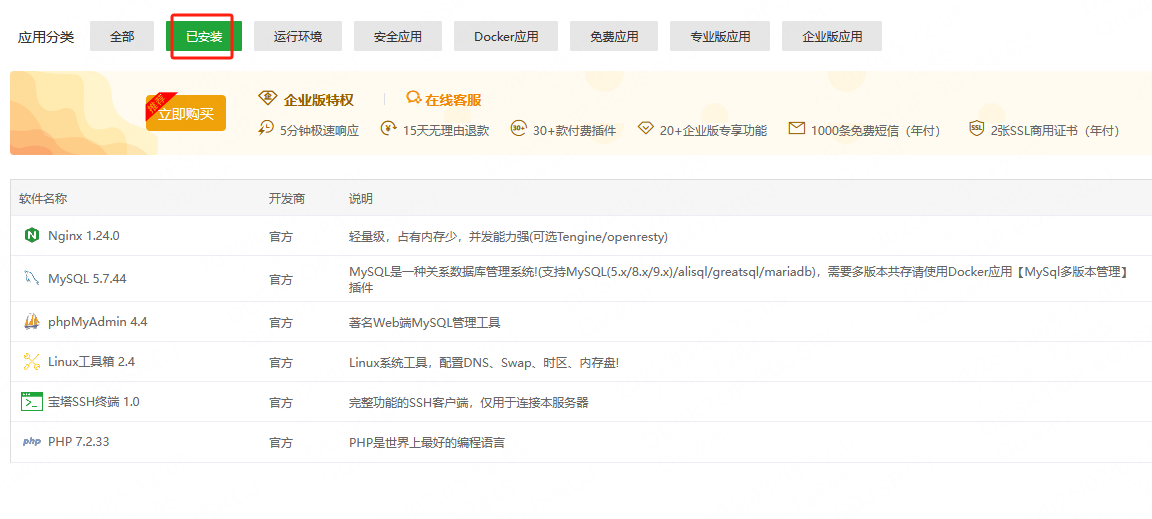Click description 著名Web端MySQL管理工具

[425, 322]
